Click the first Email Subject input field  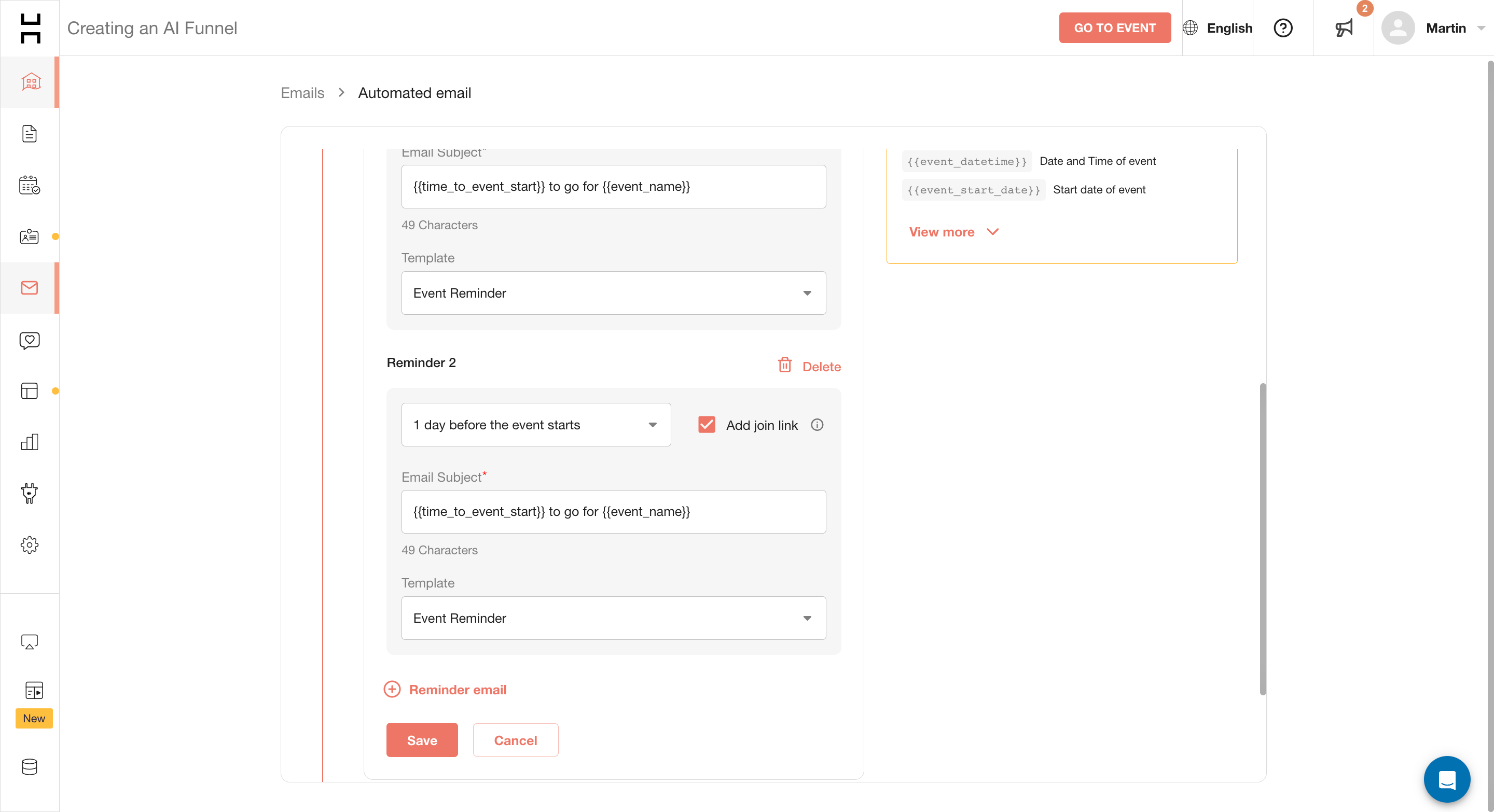point(614,187)
